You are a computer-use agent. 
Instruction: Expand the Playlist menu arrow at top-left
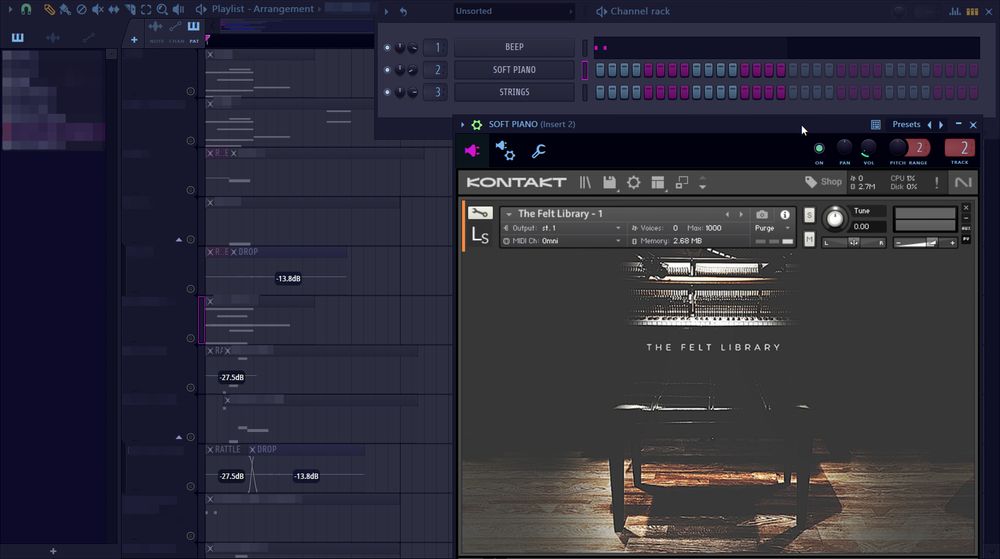(10, 9)
